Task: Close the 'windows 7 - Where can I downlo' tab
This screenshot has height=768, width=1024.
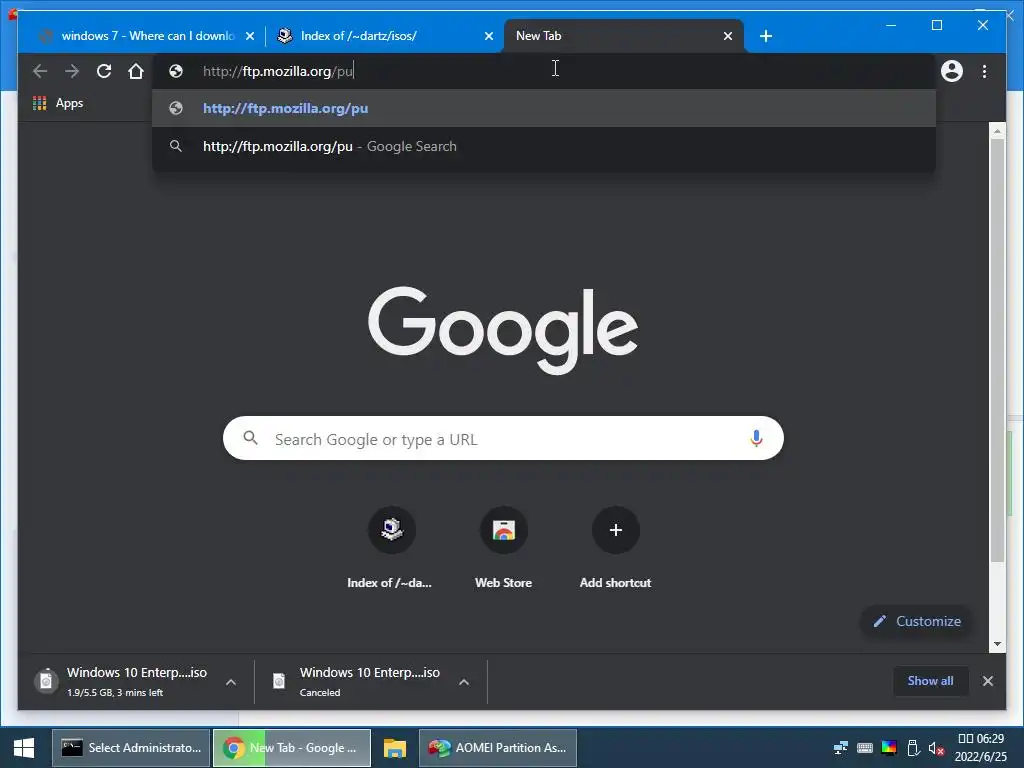Action: 249,37
